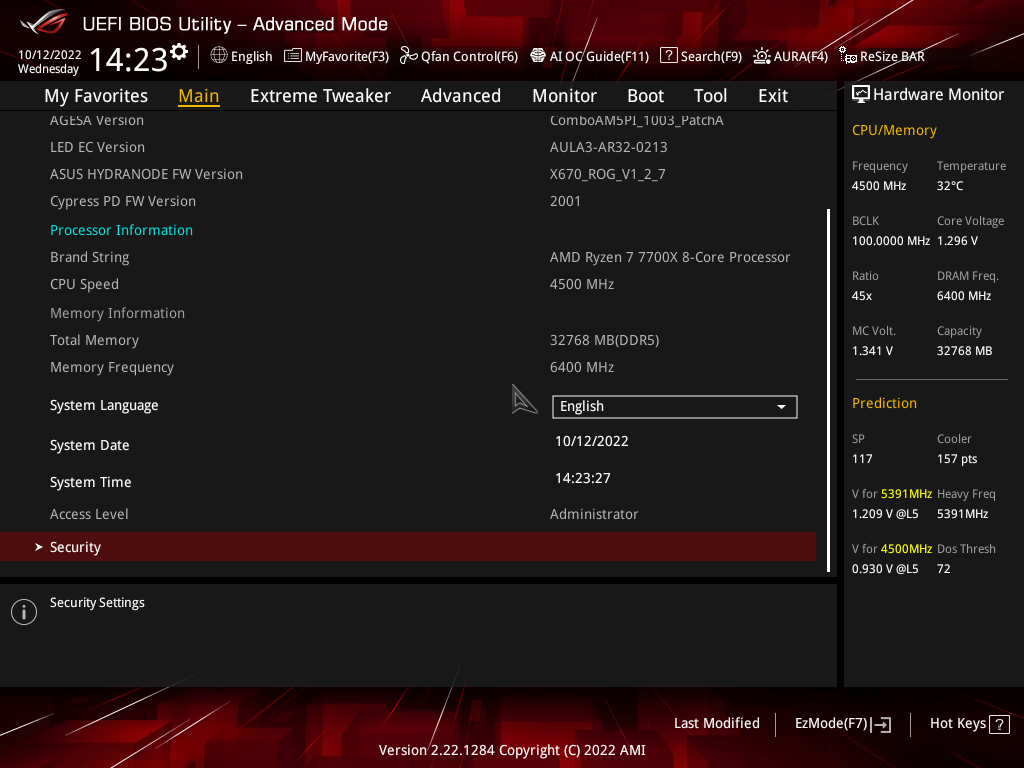Click MyFavorite(F3) label
Screen dimensions: 1024x768
[347, 56]
